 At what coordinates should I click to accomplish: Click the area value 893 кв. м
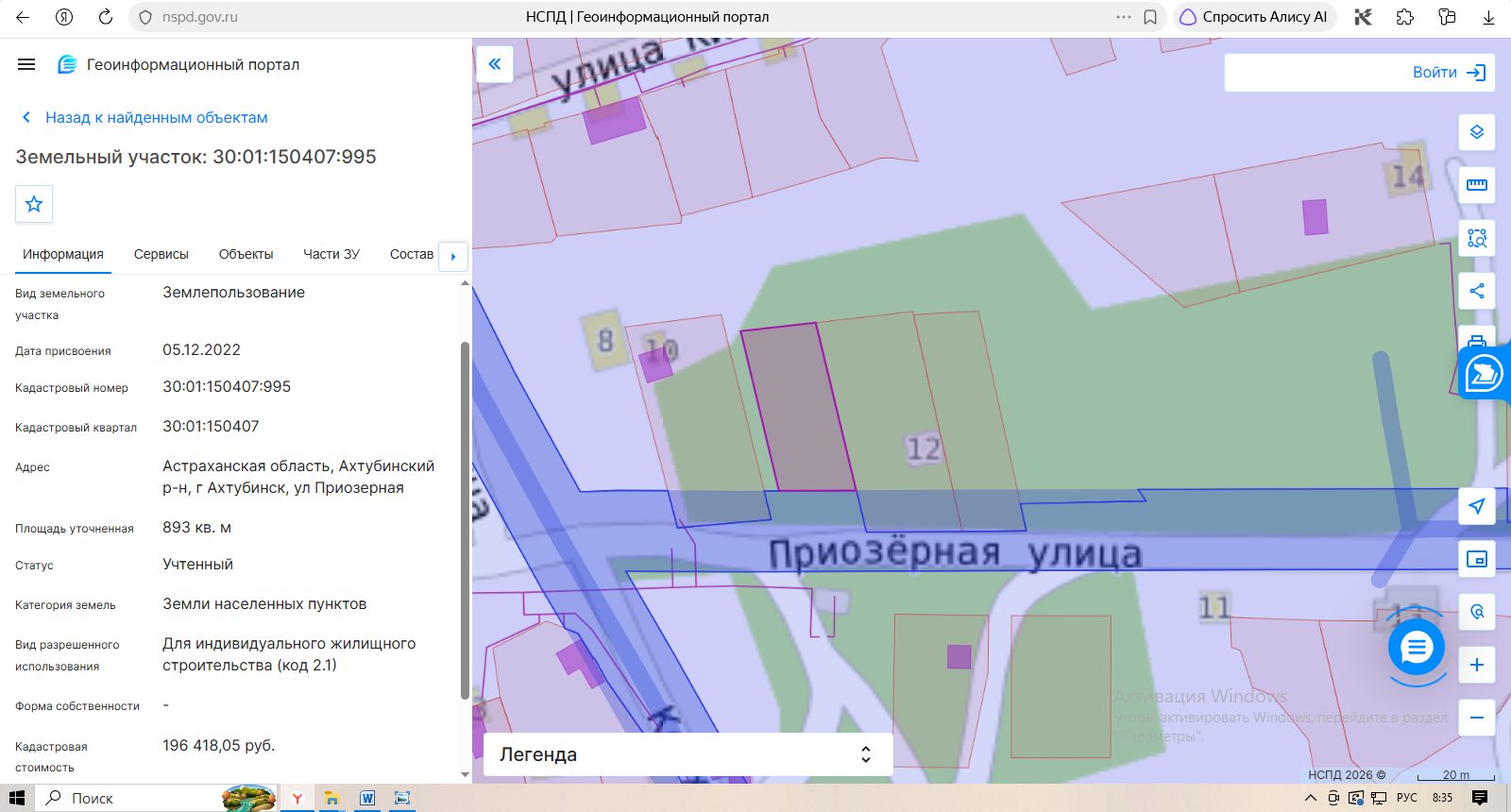(196, 528)
